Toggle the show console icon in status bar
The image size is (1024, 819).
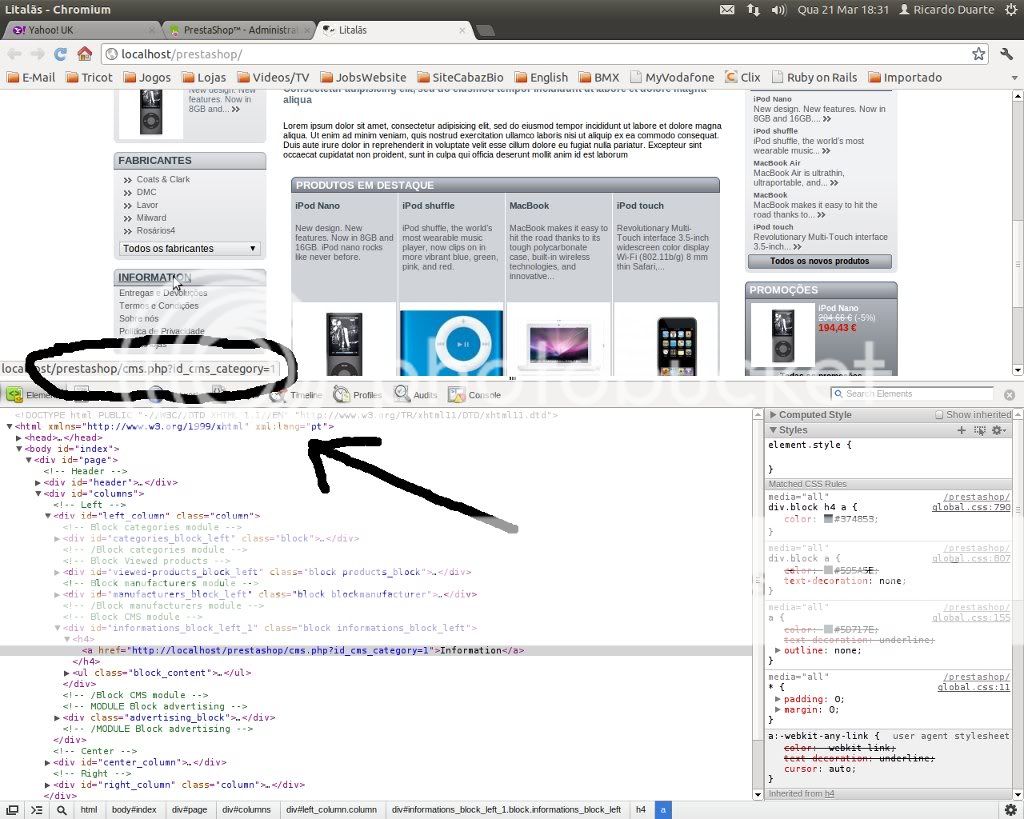pyautogui.click(x=37, y=810)
